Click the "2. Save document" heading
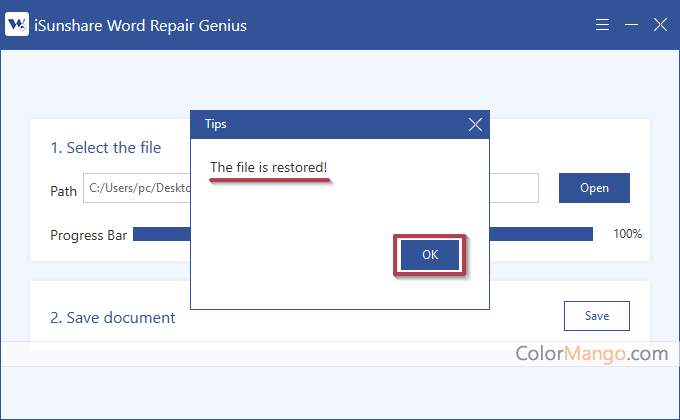The image size is (680, 420). coord(113,318)
